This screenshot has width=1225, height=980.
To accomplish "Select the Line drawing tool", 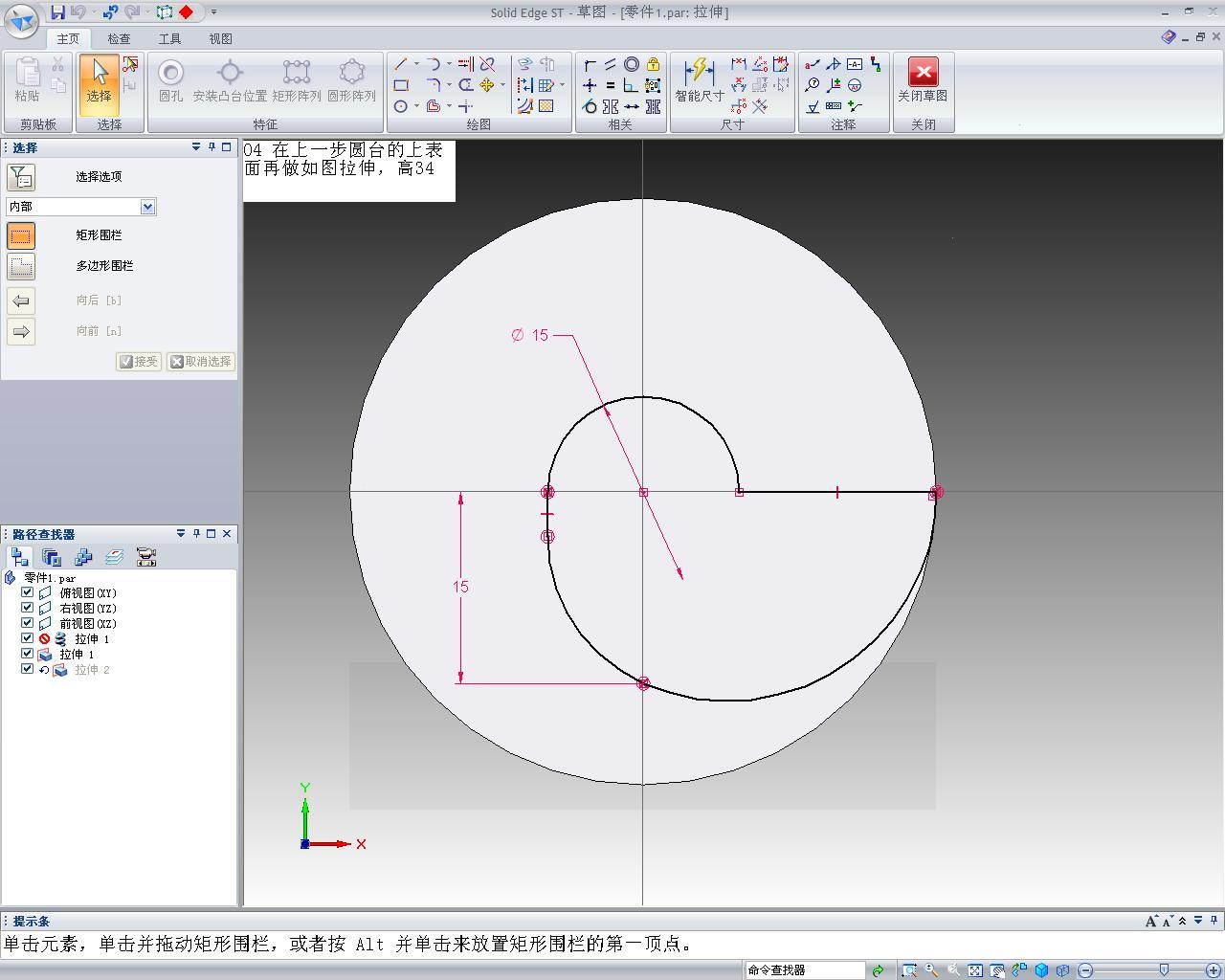I will 400,64.
